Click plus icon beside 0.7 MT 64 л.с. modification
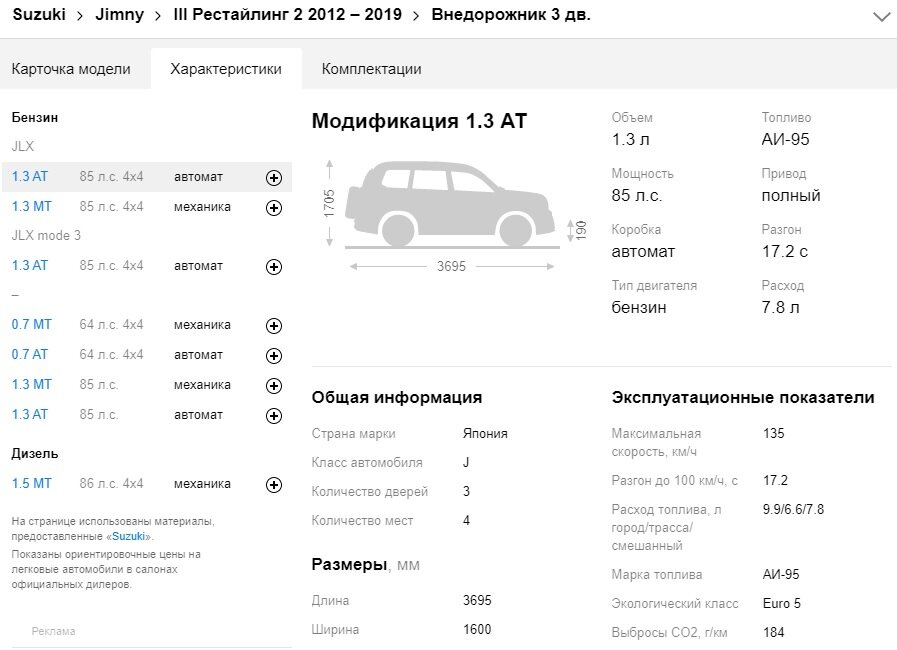897x650 pixels. pyautogui.click(x=273, y=325)
